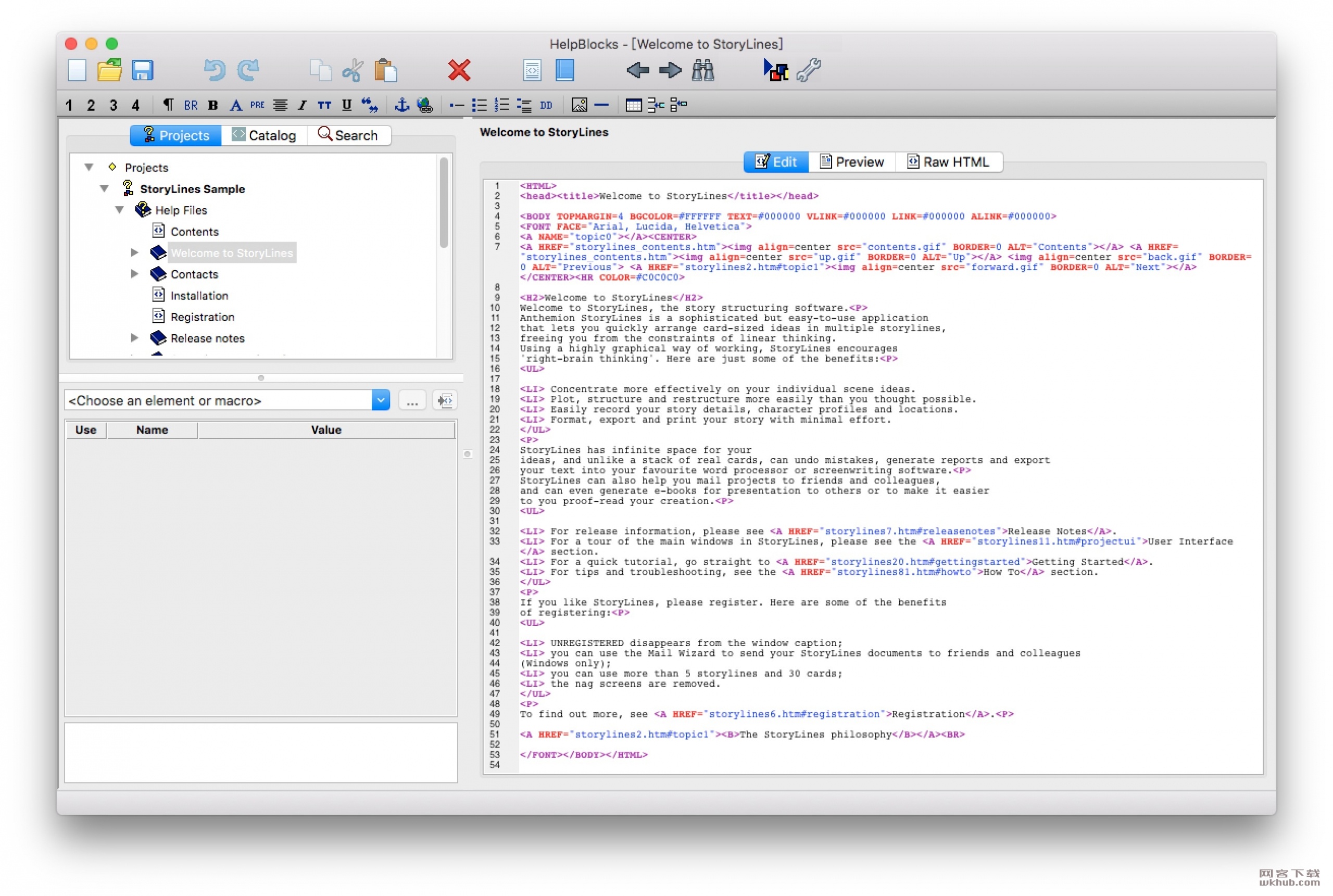Screen dimensions: 1333x896
Task: Insert paragraph tag with pilcrow icon
Action: coord(168,105)
